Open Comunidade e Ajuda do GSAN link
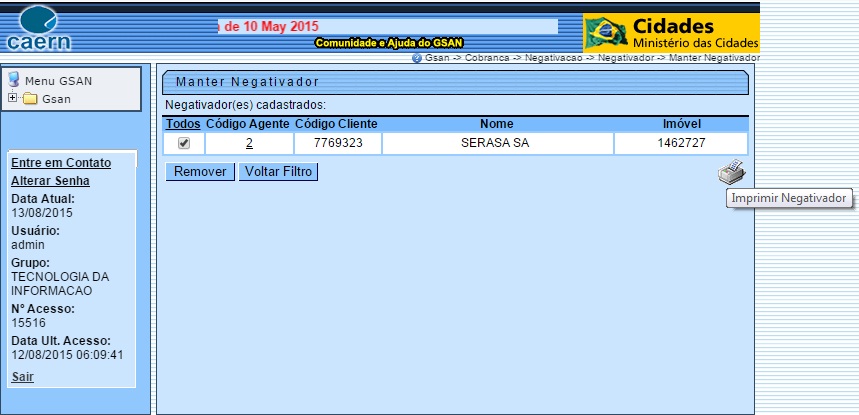The image size is (859, 415). (x=387, y=44)
